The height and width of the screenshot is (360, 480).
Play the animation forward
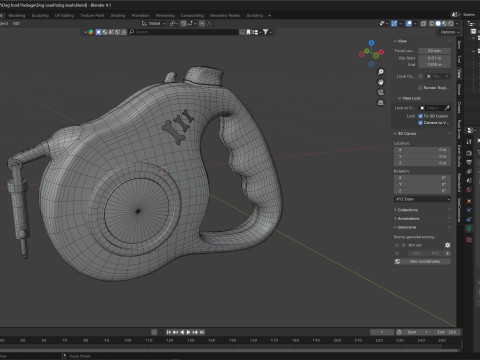click(x=189, y=332)
